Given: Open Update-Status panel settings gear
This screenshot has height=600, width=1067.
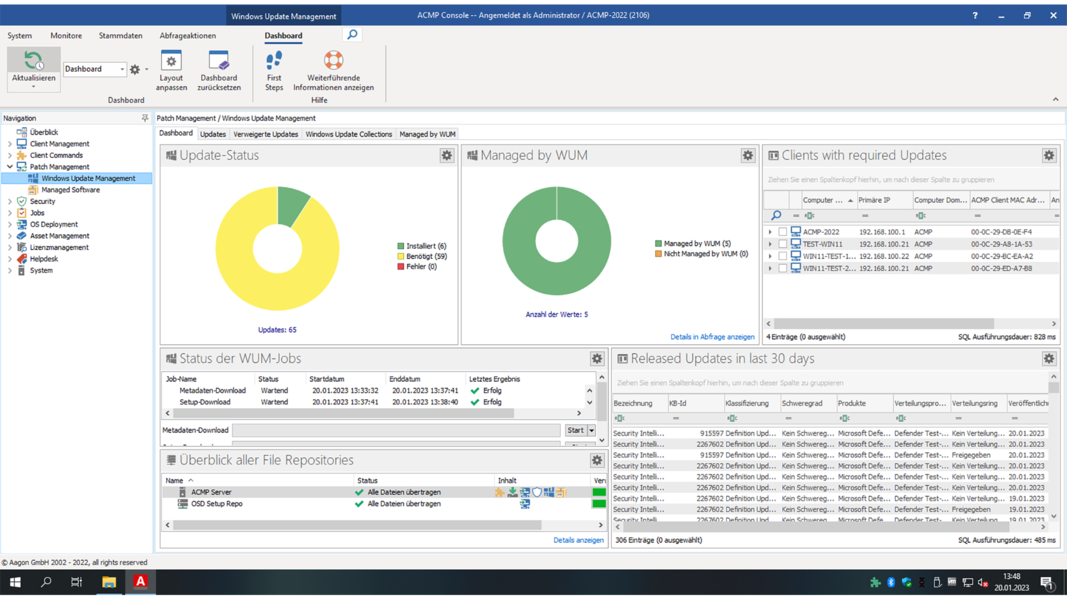Looking at the screenshot, I should pos(447,156).
